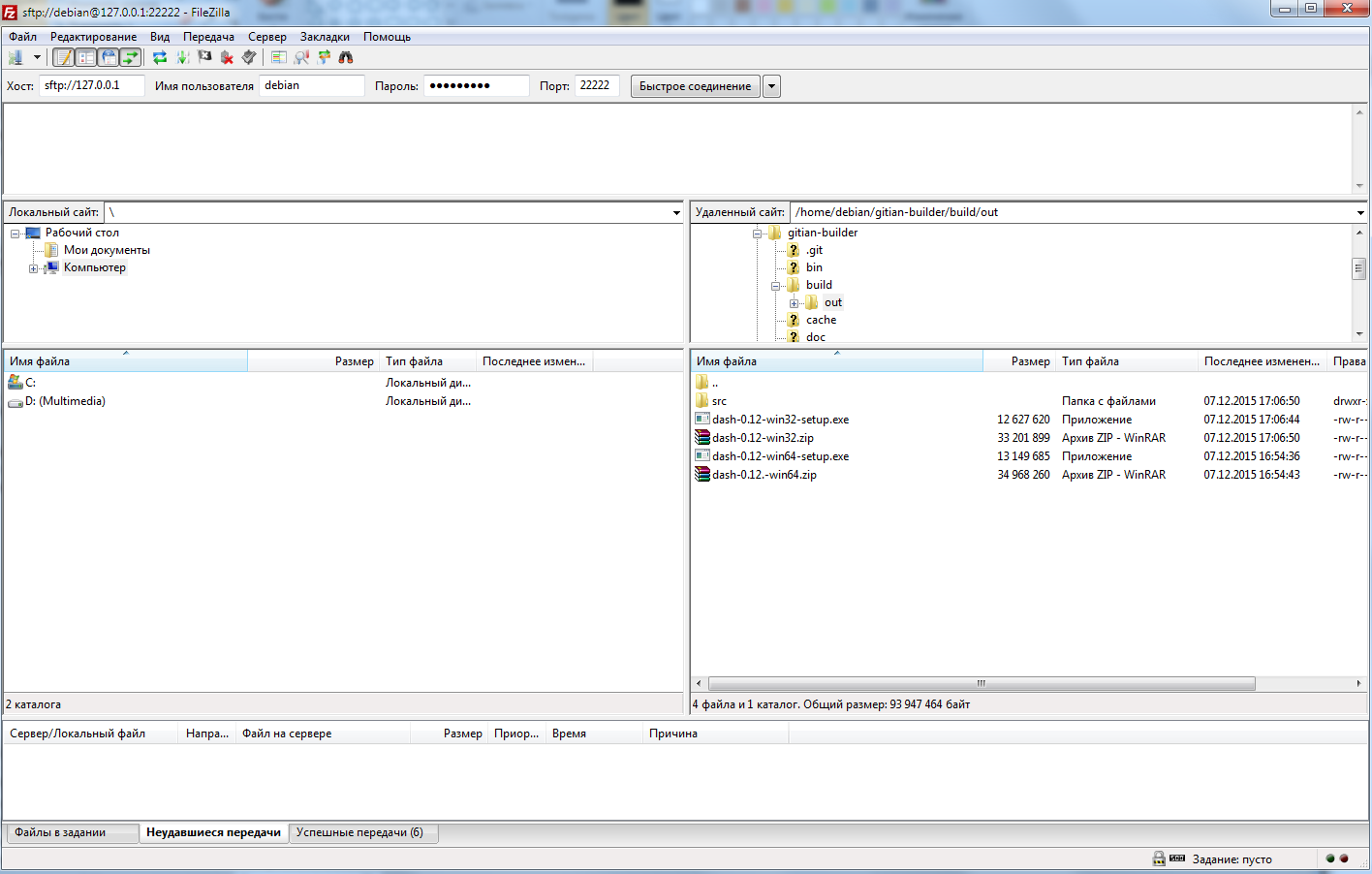Click the Пароль password field
Viewport: 1372px width, 874px height.
477,85
